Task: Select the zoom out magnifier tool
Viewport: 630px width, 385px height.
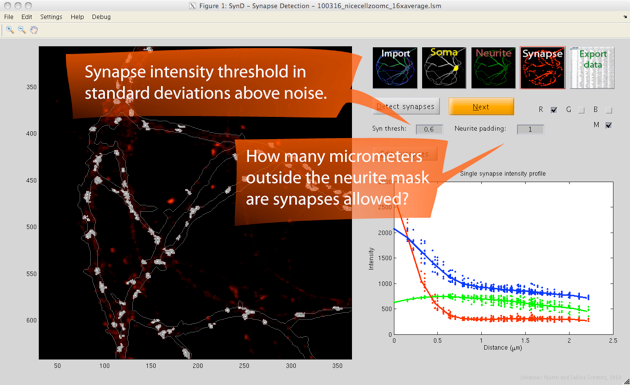Action: click(22, 30)
